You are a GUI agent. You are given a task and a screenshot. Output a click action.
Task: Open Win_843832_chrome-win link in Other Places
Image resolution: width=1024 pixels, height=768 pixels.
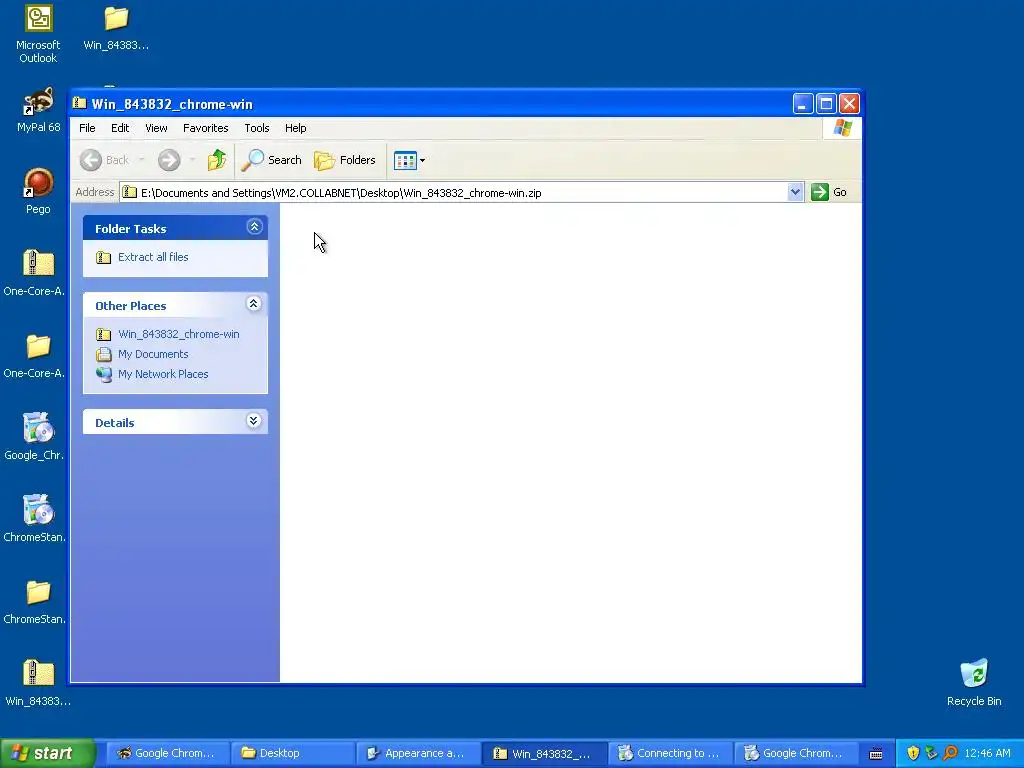[x=178, y=334]
